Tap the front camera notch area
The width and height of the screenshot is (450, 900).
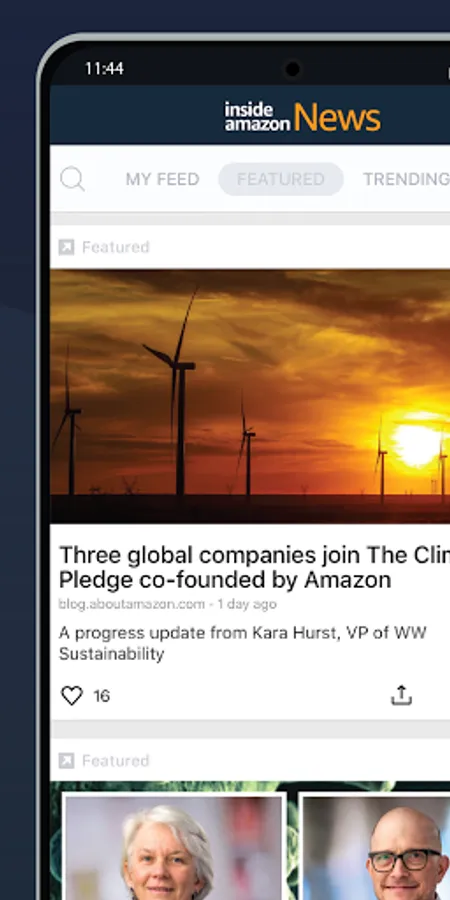click(x=292, y=69)
